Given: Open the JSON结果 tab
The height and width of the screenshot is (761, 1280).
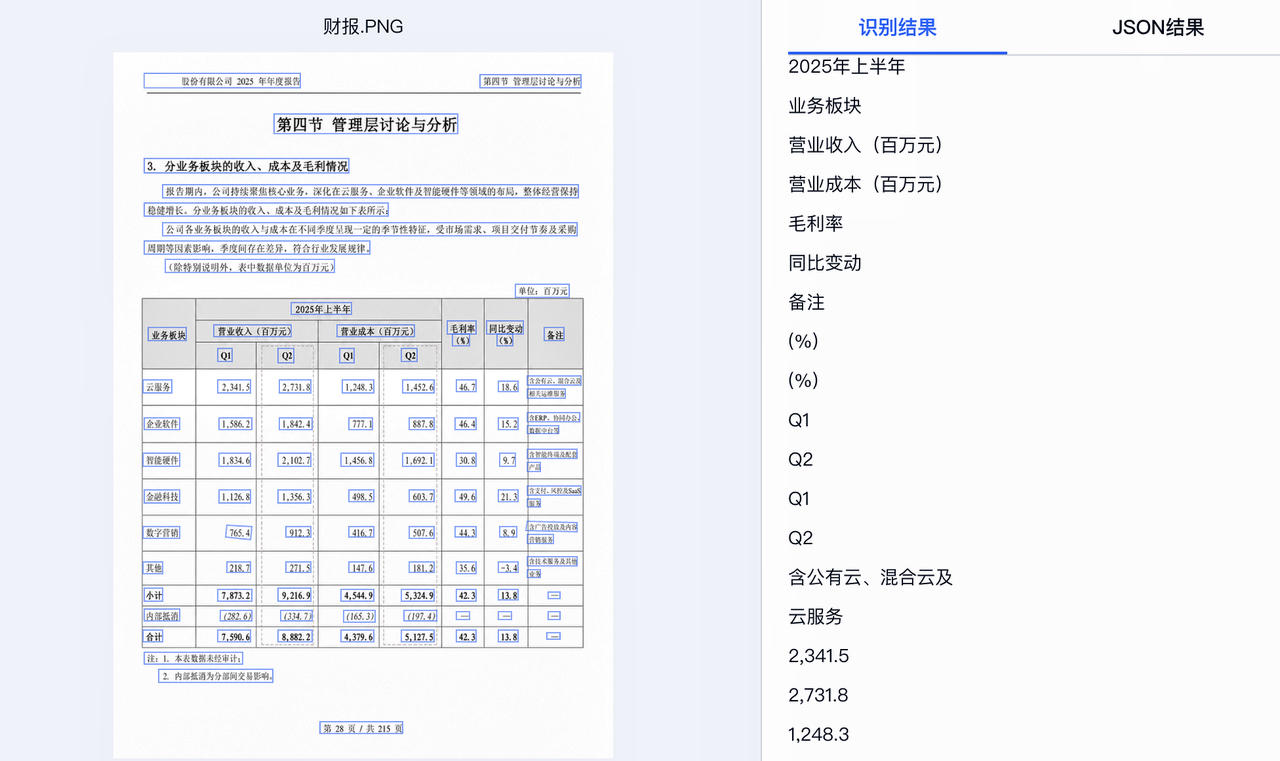Looking at the screenshot, I should point(1158,27).
